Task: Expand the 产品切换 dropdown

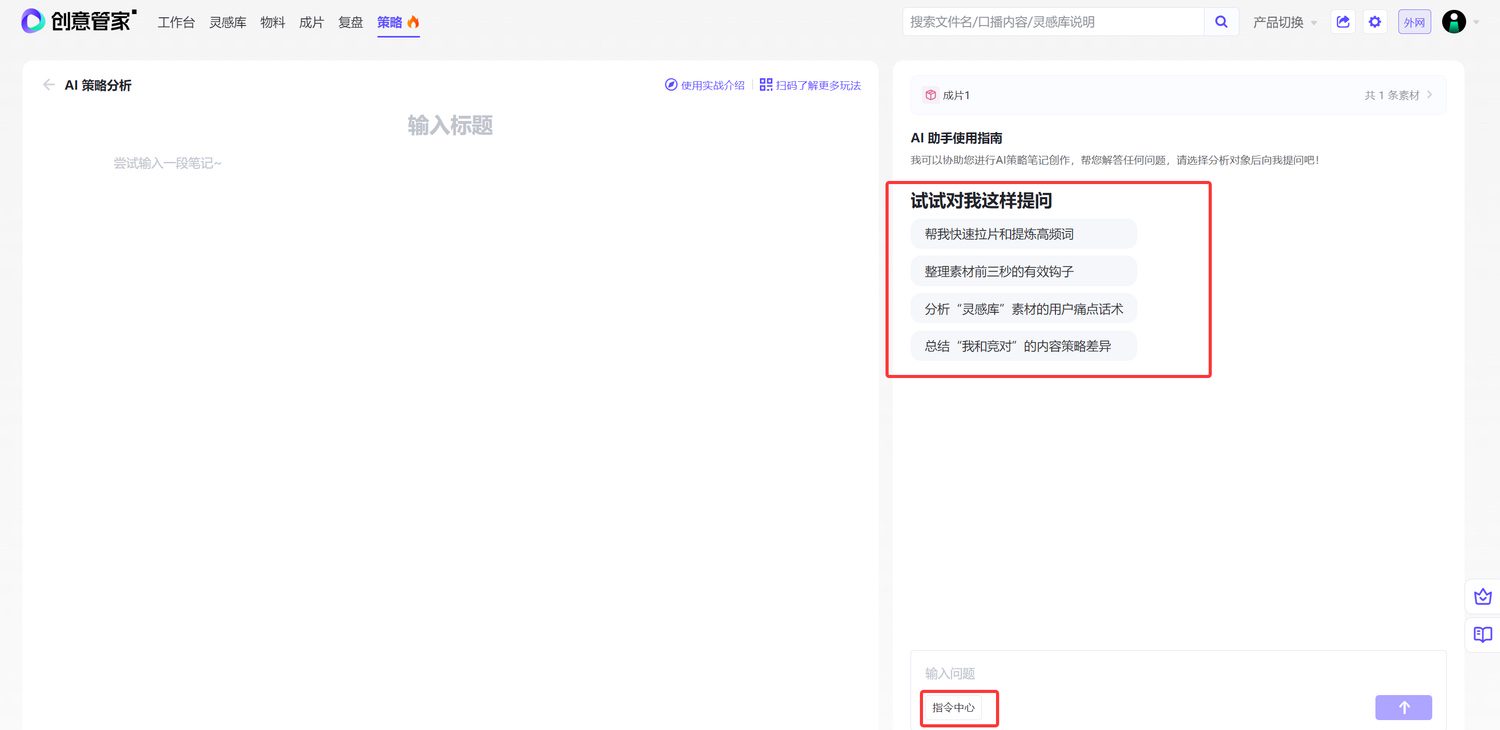Action: pos(1285,22)
